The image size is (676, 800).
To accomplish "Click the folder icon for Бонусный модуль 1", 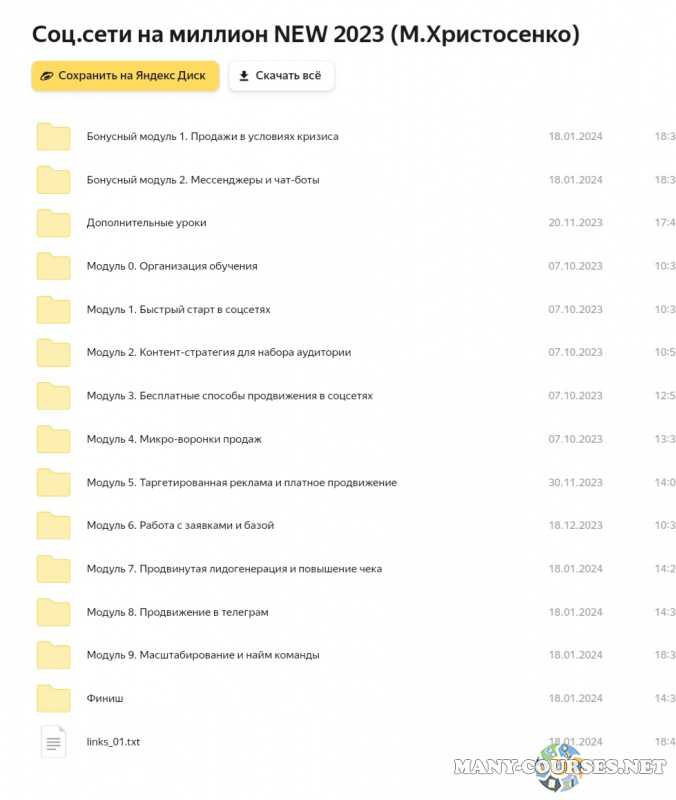I will pyautogui.click(x=53, y=137).
